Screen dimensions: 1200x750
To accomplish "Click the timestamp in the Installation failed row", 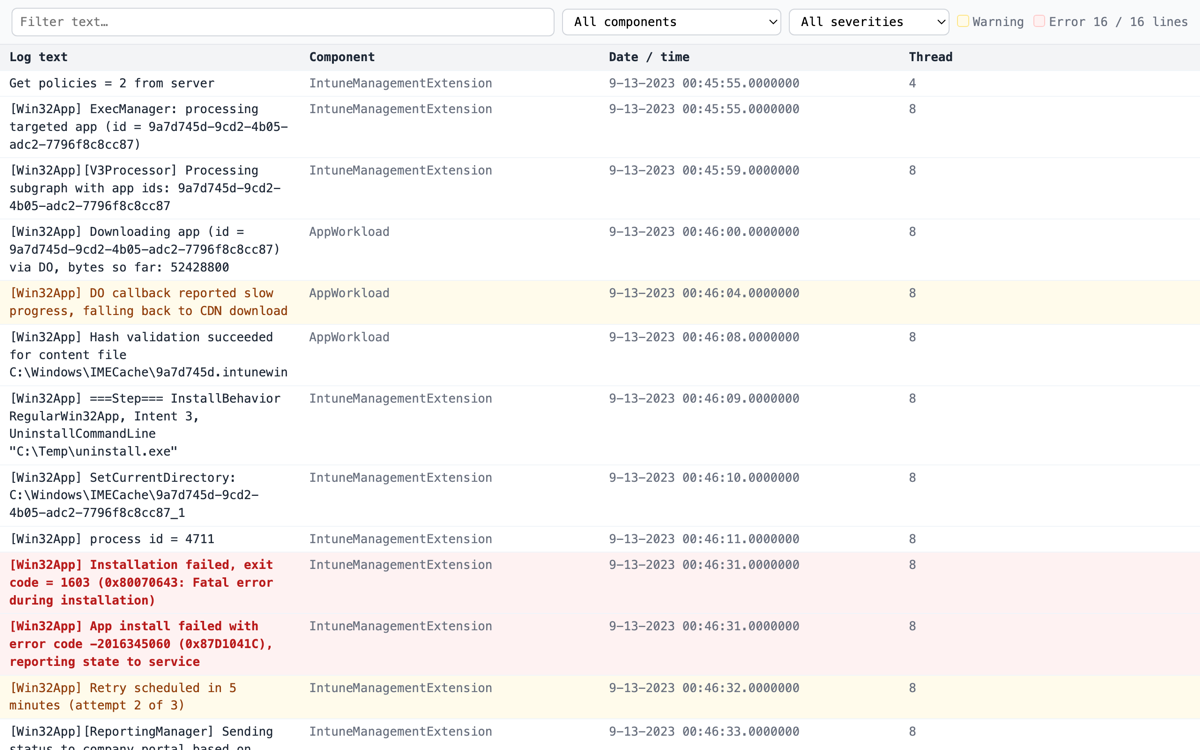I will coord(704,565).
